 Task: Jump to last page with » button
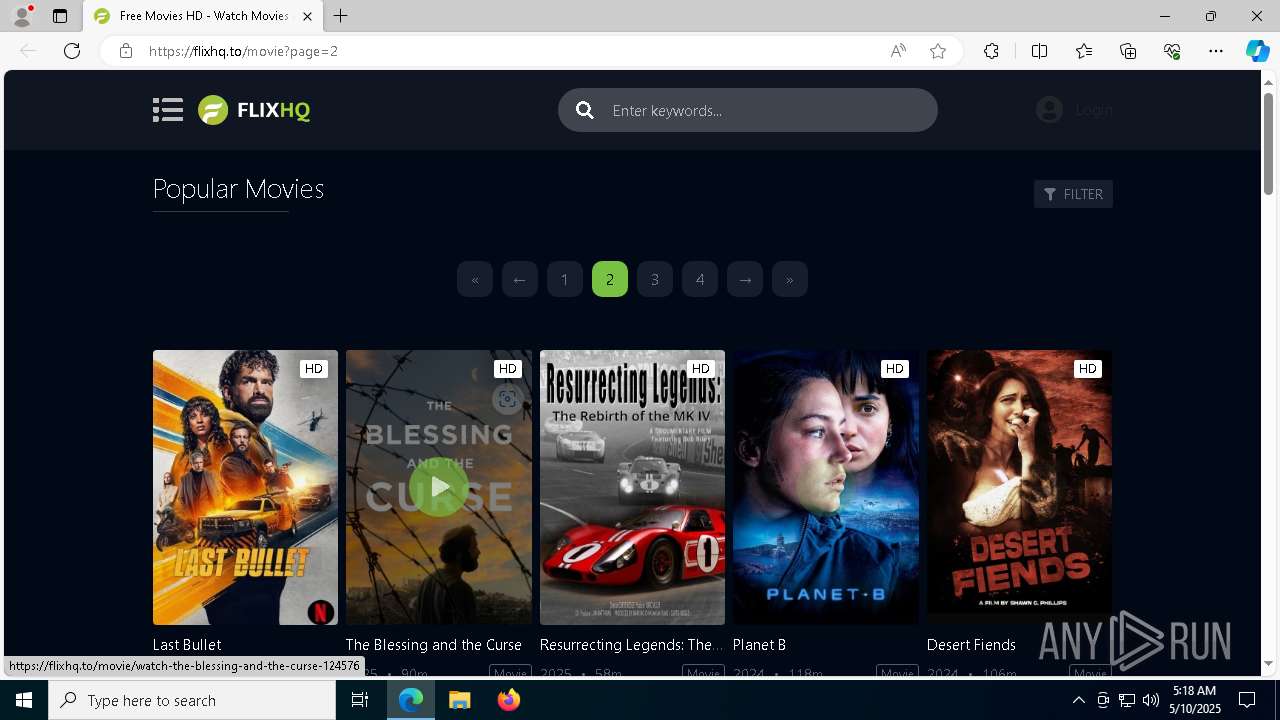(790, 279)
